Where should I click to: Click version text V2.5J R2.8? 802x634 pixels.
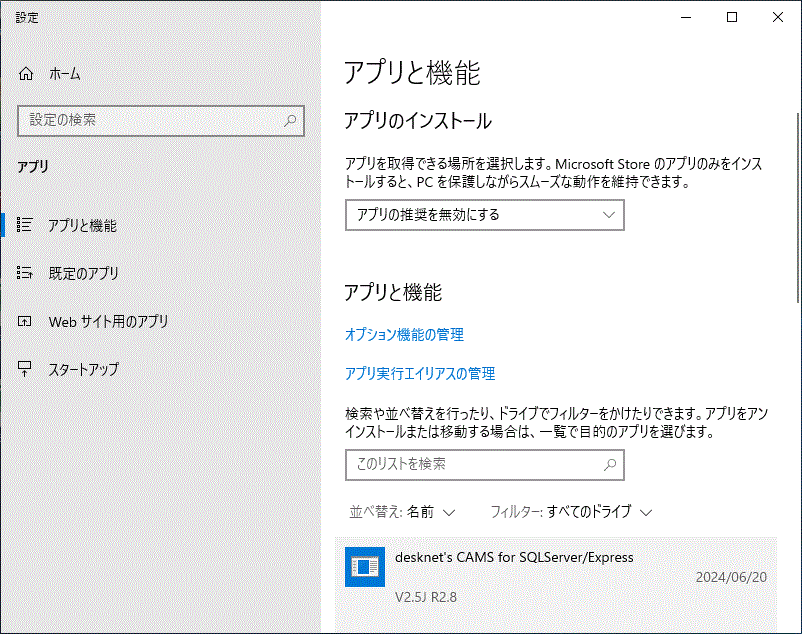click(x=426, y=597)
